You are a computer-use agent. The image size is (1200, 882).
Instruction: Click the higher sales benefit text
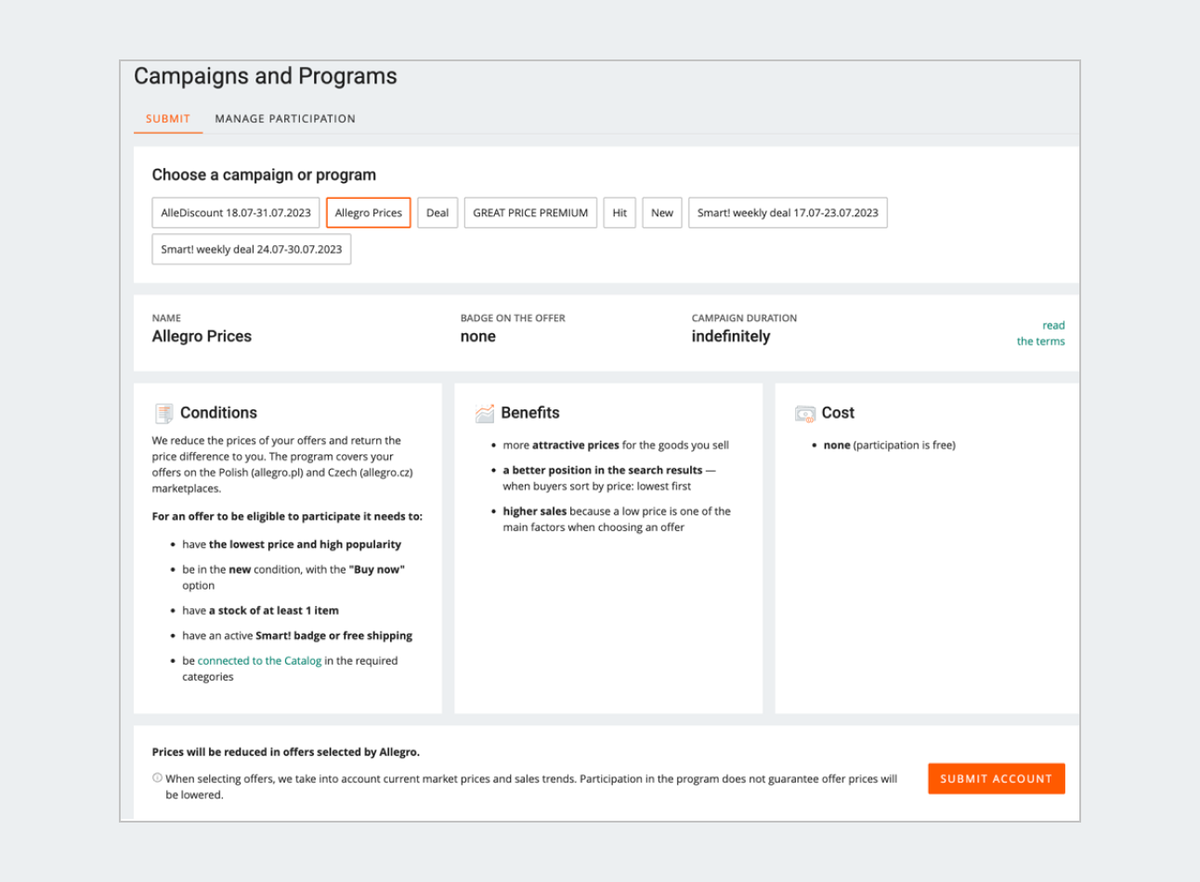pyautogui.click(x=617, y=519)
